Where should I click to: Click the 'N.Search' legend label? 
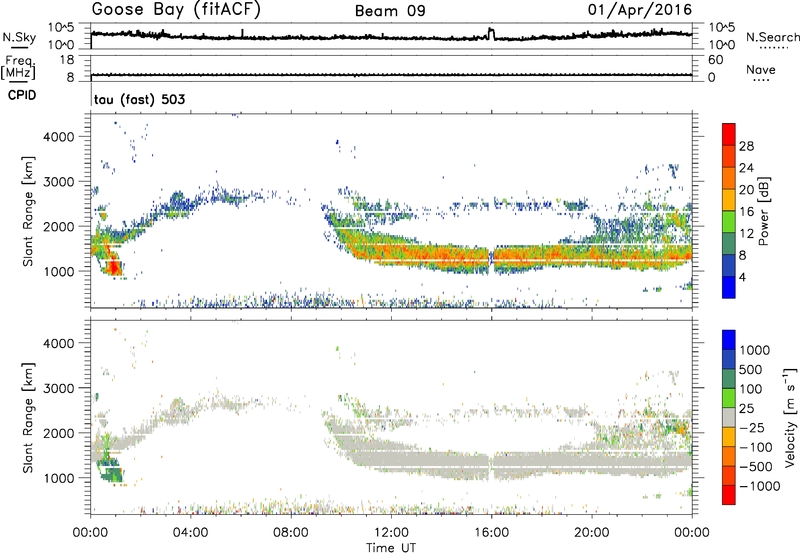coord(772,37)
